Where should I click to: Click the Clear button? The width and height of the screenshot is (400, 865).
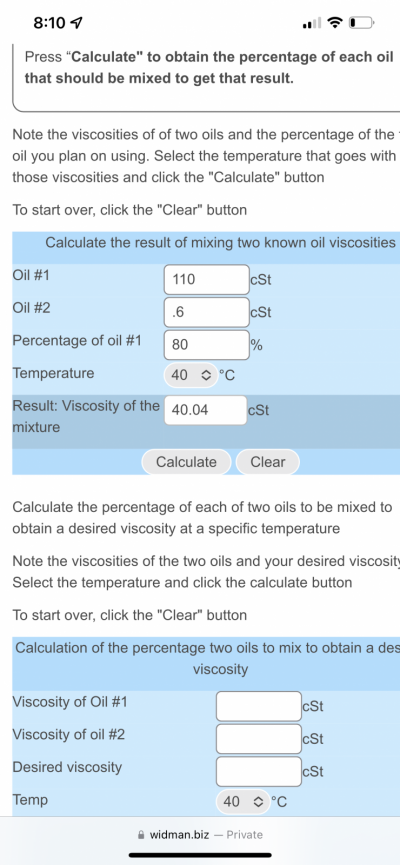coord(268,462)
